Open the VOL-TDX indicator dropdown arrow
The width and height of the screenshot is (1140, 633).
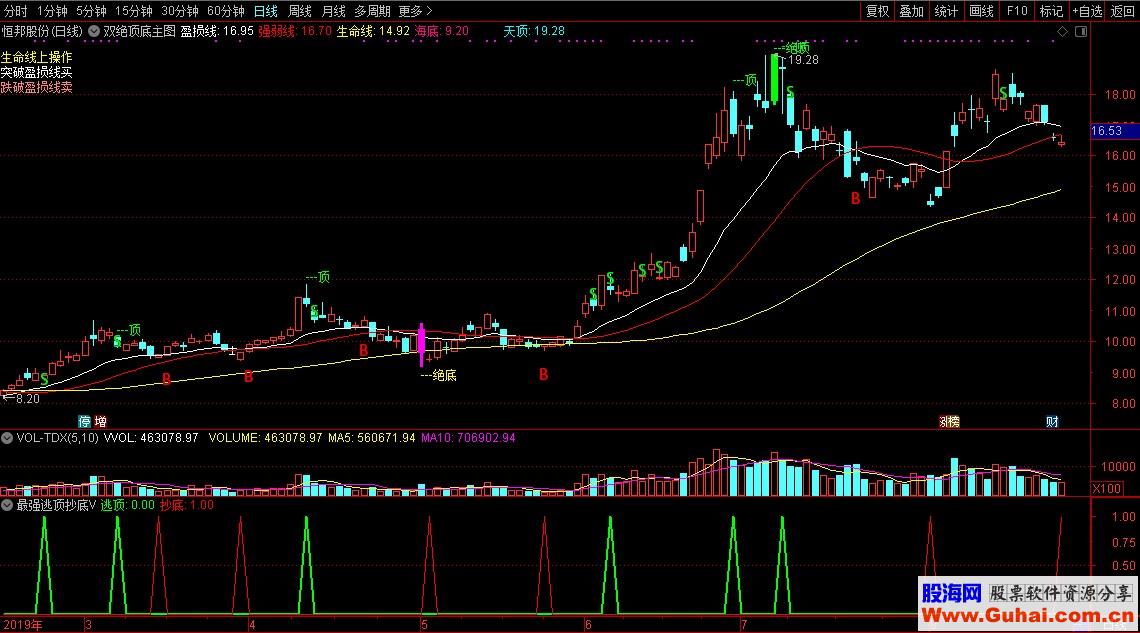click(7, 438)
